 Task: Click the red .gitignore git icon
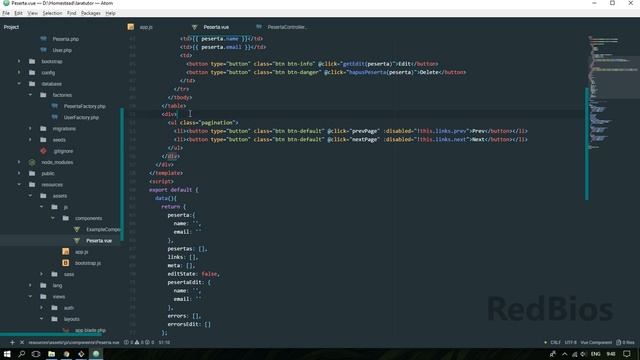click(44, 151)
